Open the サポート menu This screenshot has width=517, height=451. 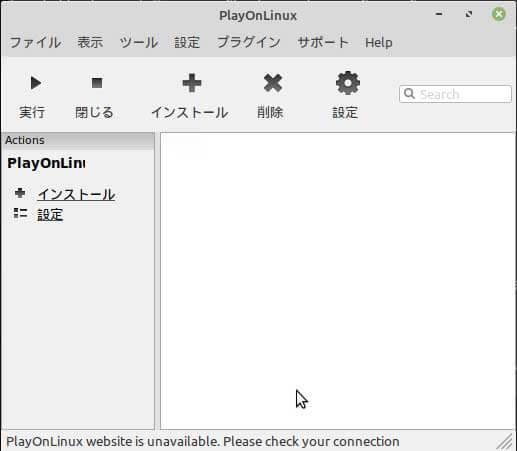(323, 43)
